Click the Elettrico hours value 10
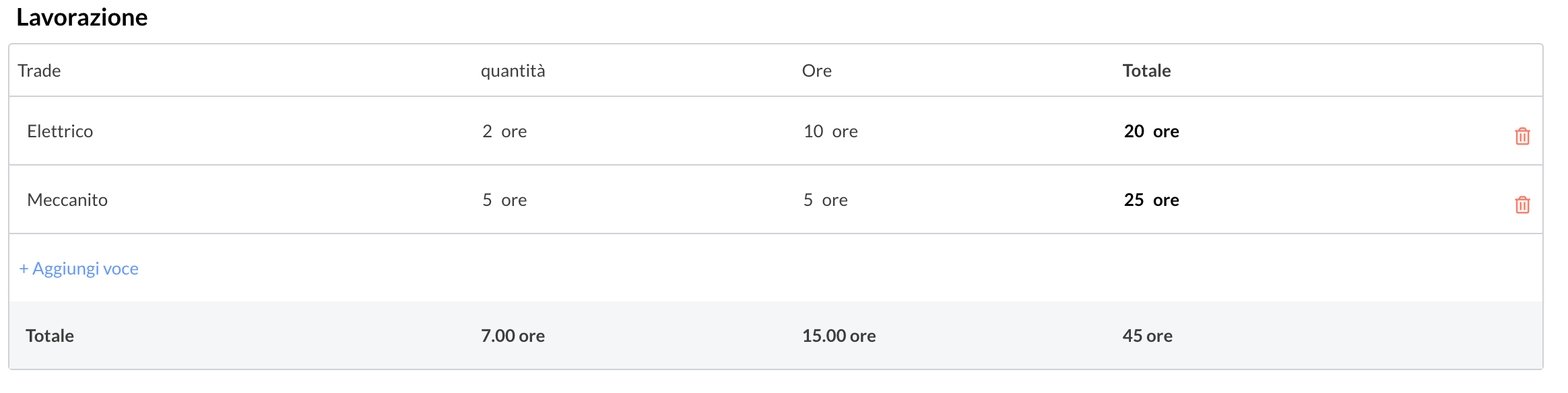Image resolution: width=1568 pixels, height=393 pixels. click(813, 131)
